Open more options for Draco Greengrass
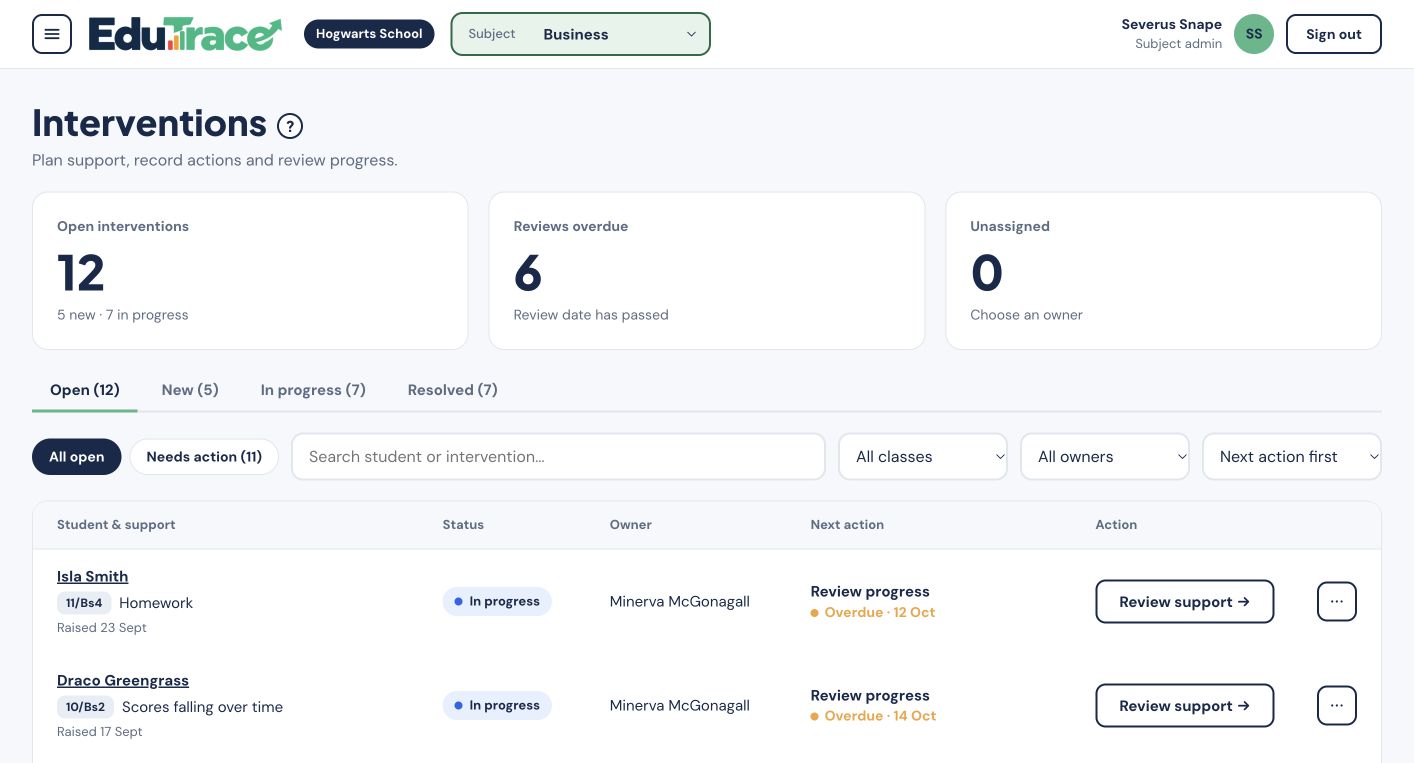This screenshot has width=1414, height=763. (1337, 706)
